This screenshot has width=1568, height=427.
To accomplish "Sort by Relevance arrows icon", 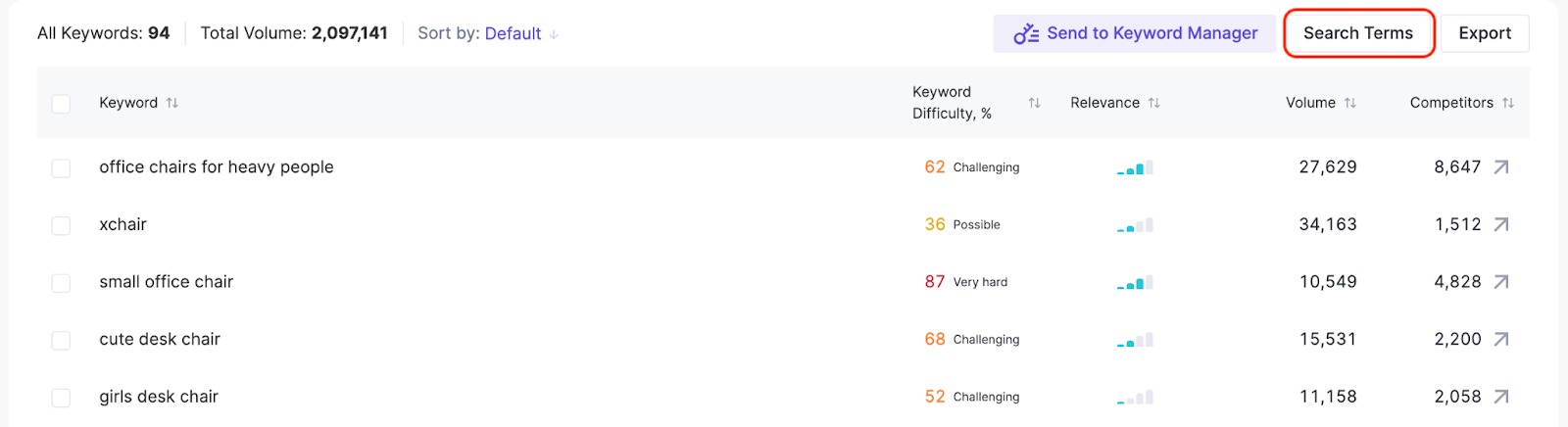I will tap(1154, 103).
